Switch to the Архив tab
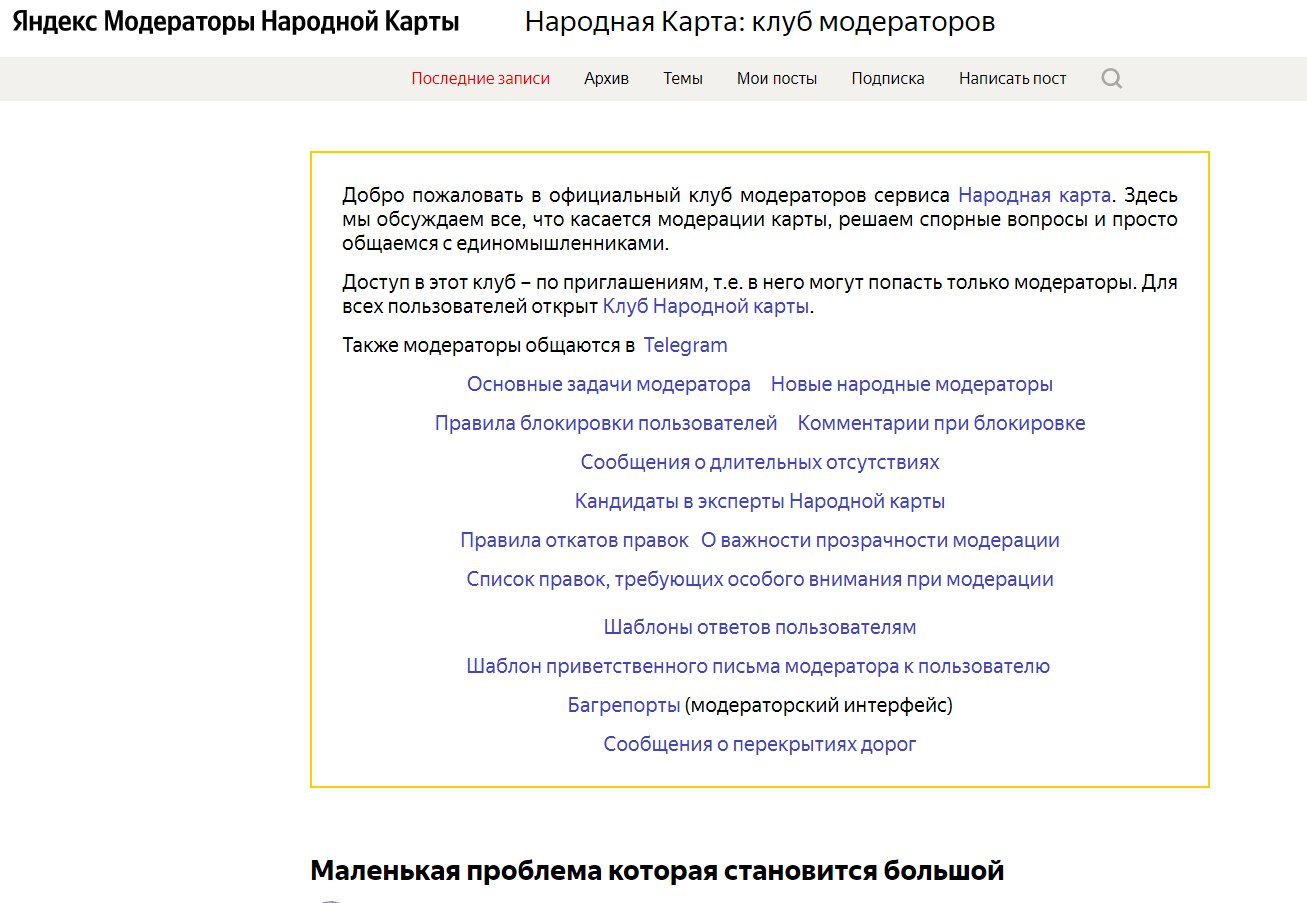 tap(606, 78)
